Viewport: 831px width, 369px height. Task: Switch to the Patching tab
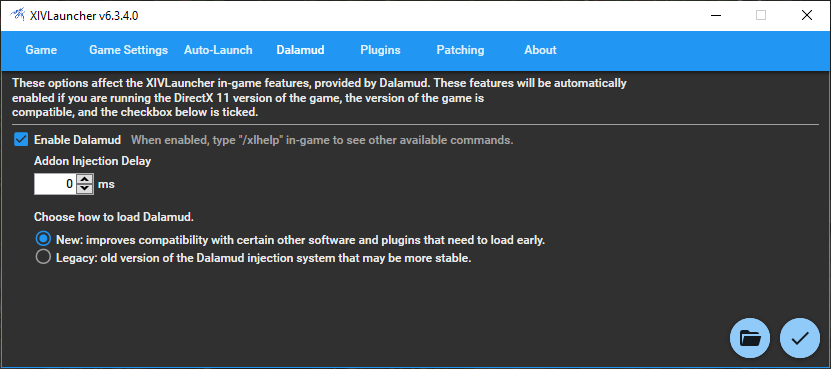click(461, 50)
